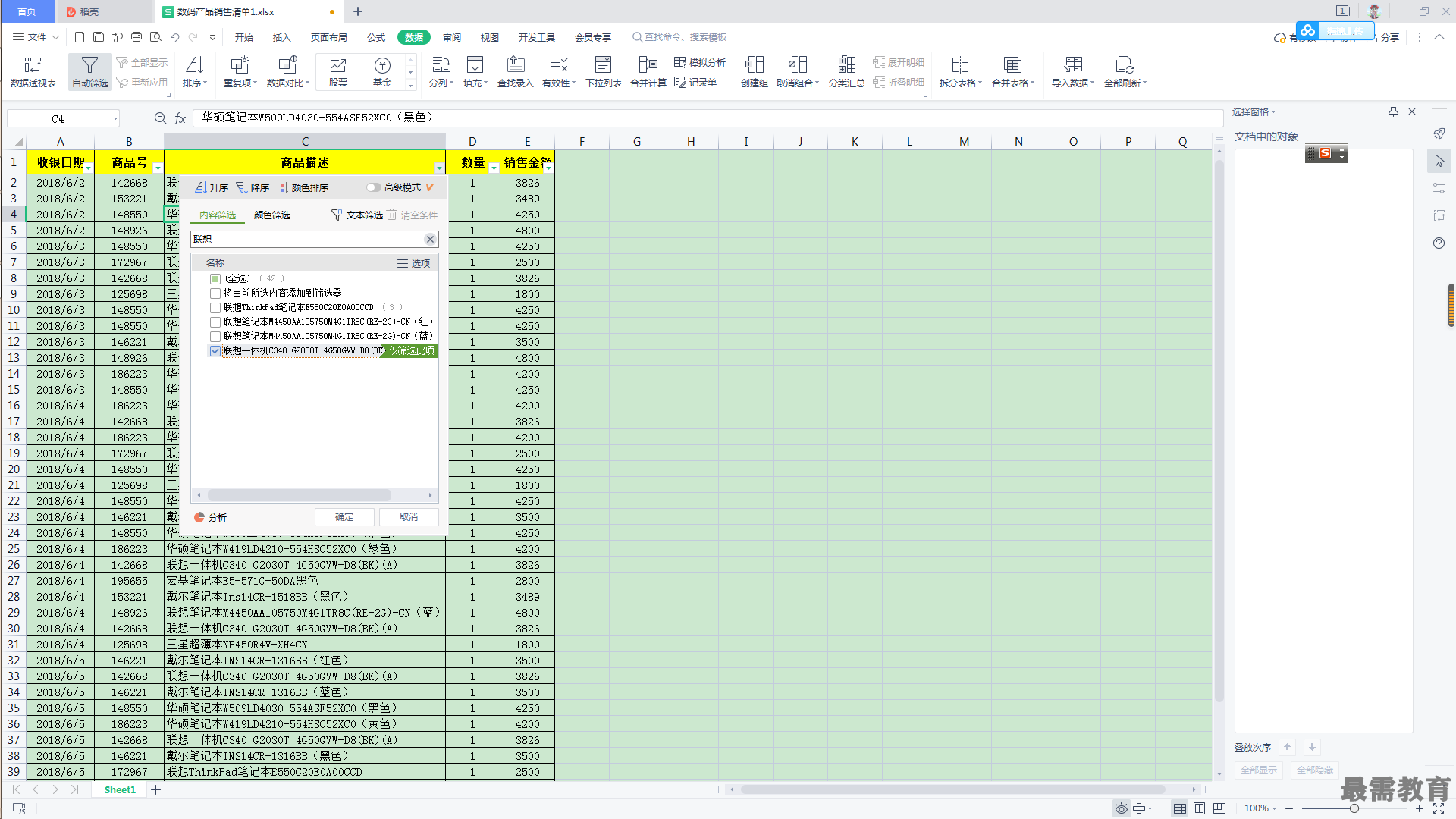Toggle the Advanced Mode (高级模式) switch
This screenshot has width=1456, height=819.
(x=373, y=188)
